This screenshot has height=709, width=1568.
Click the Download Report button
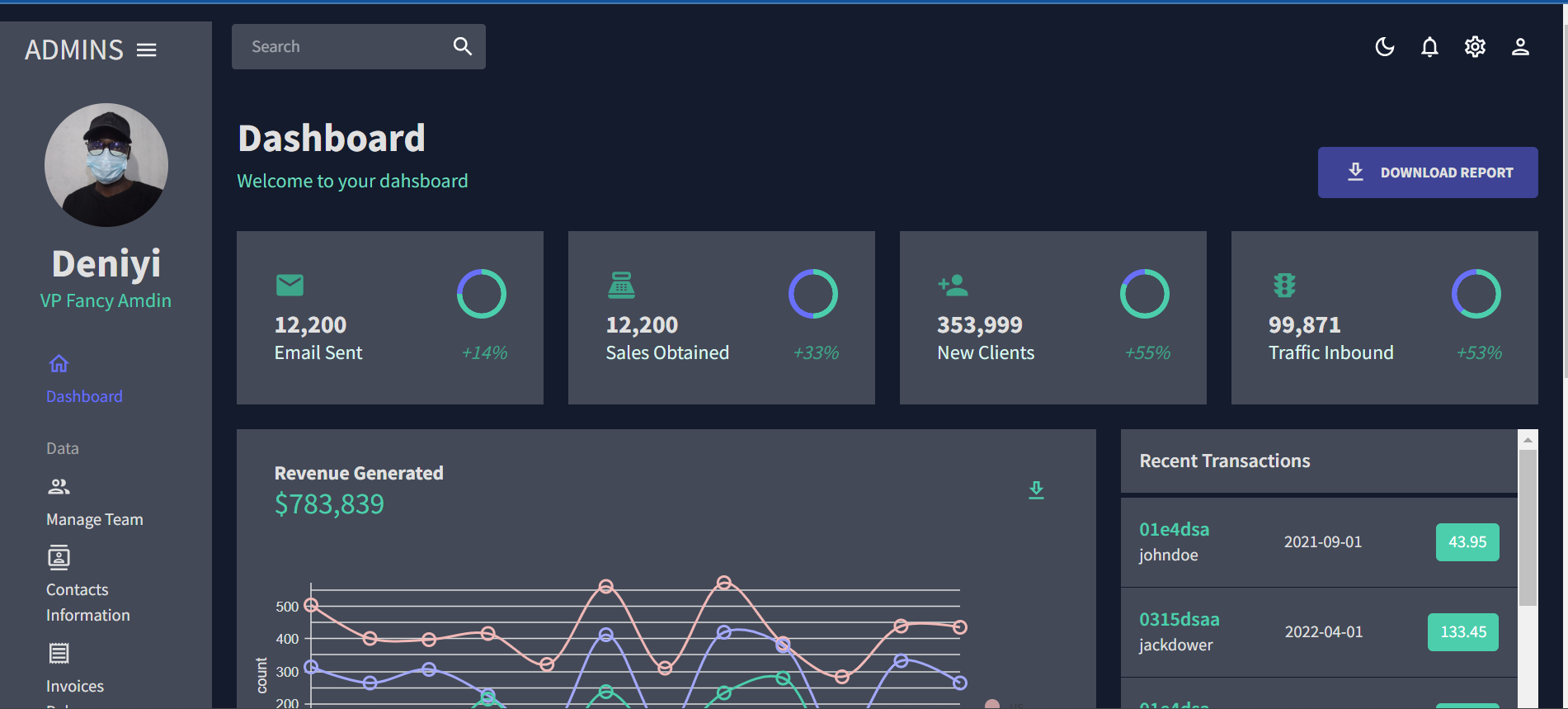(1427, 173)
